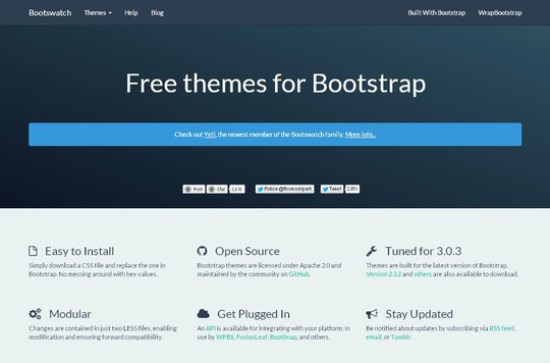Click More info link in blue banner
This screenshot has width=550, height=363.
tap(360, 134)
